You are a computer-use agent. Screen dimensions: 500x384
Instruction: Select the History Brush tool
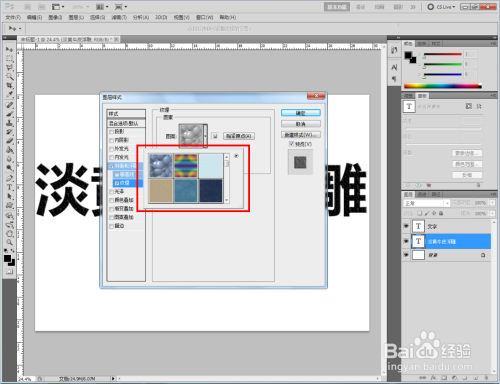[x=9, y=132]
